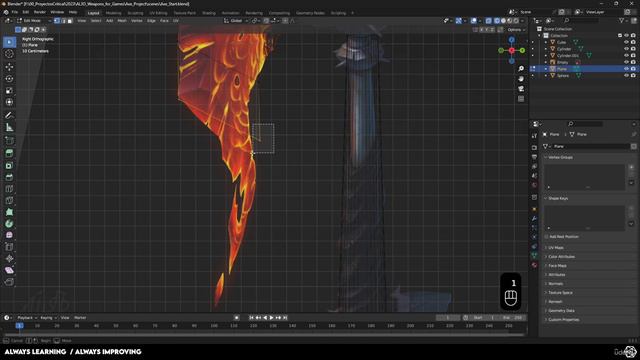Viewport: 640px width, 360px height.
Task: Toggle camera view in viewport
Action: pyautogui.click(x=521, y=89)
